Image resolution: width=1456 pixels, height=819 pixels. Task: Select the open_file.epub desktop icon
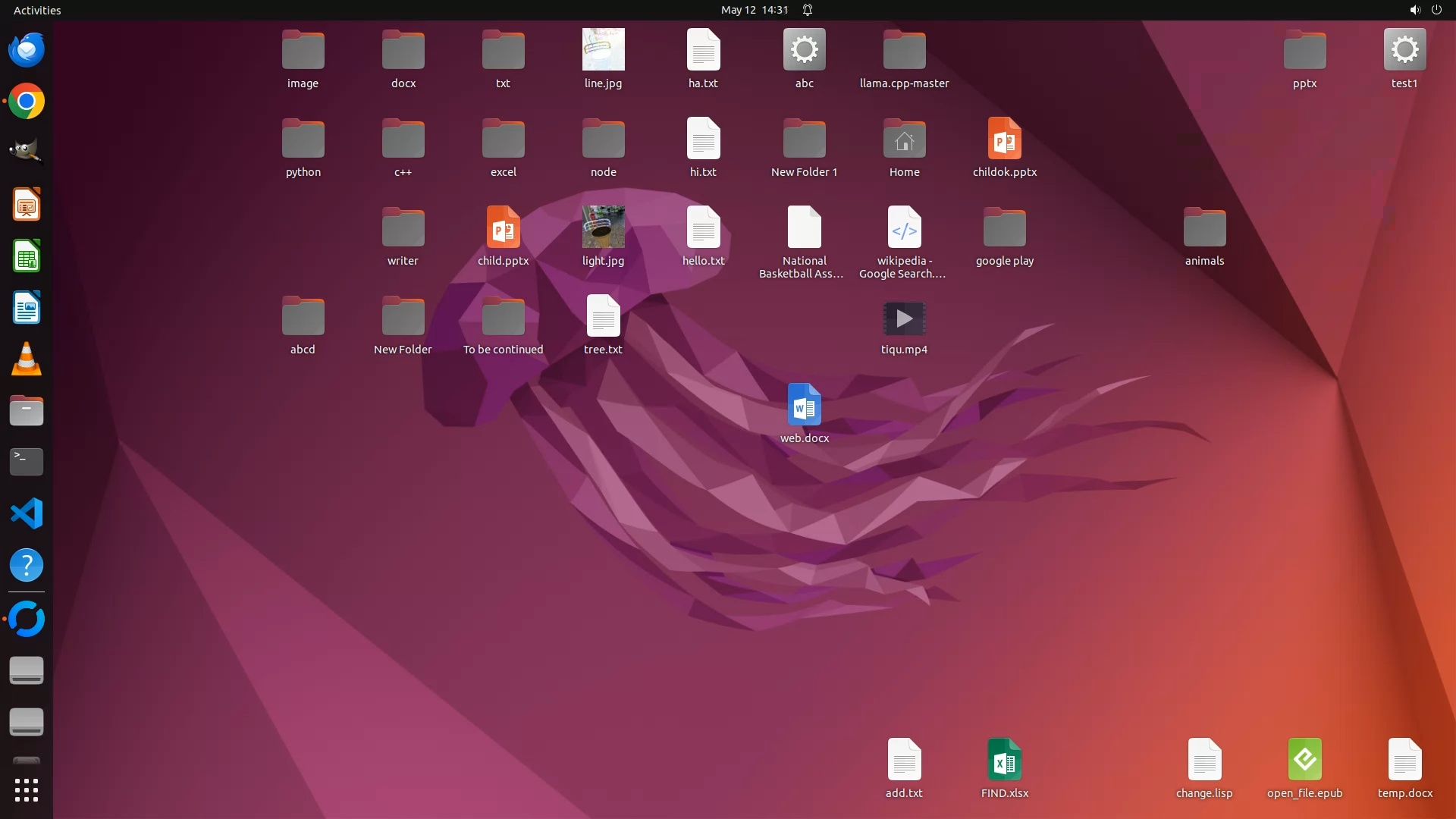(1304, 760)
